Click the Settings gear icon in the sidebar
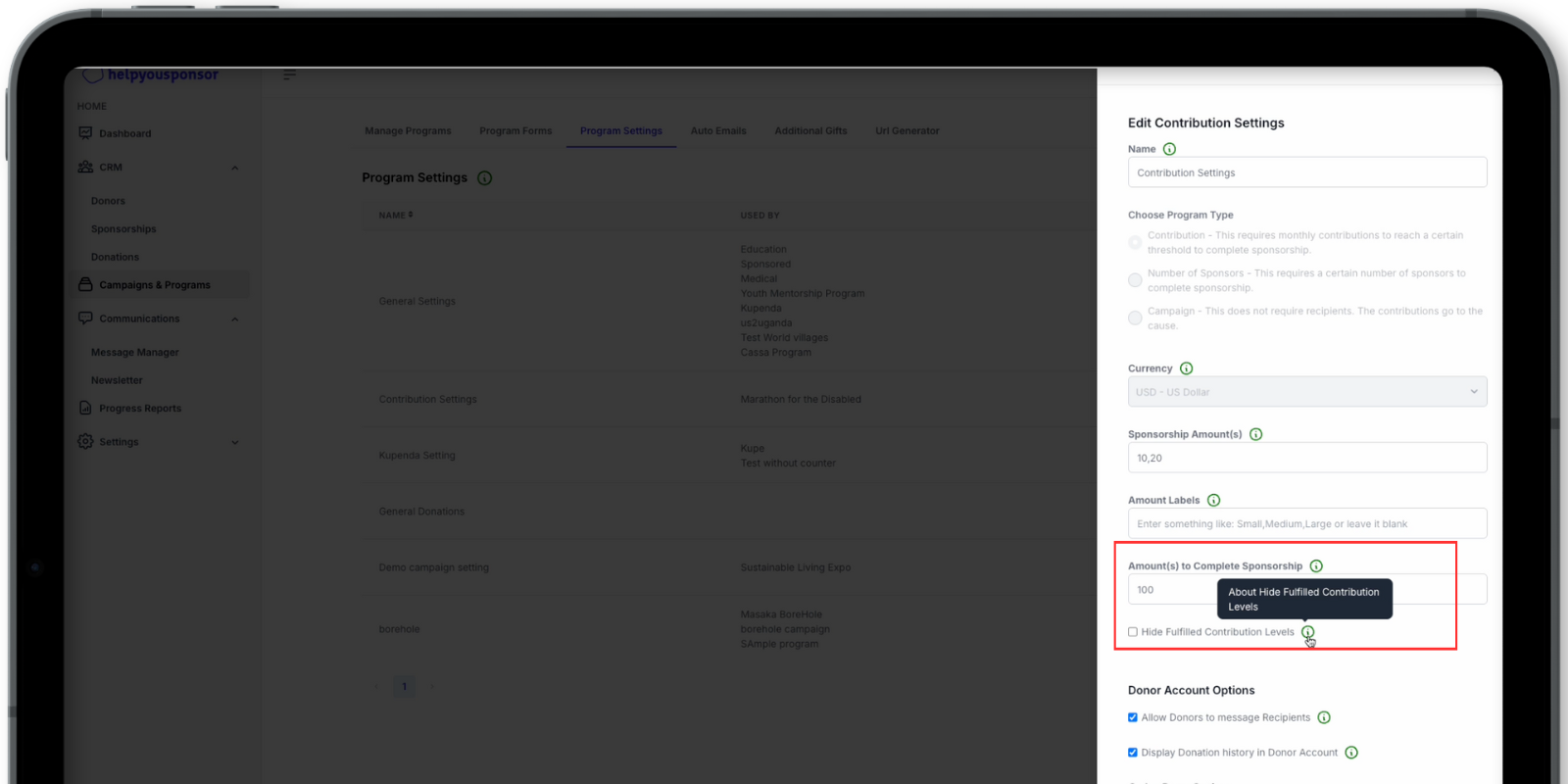Viewport: 1568px width, 784px height. (x=85, y=441)
